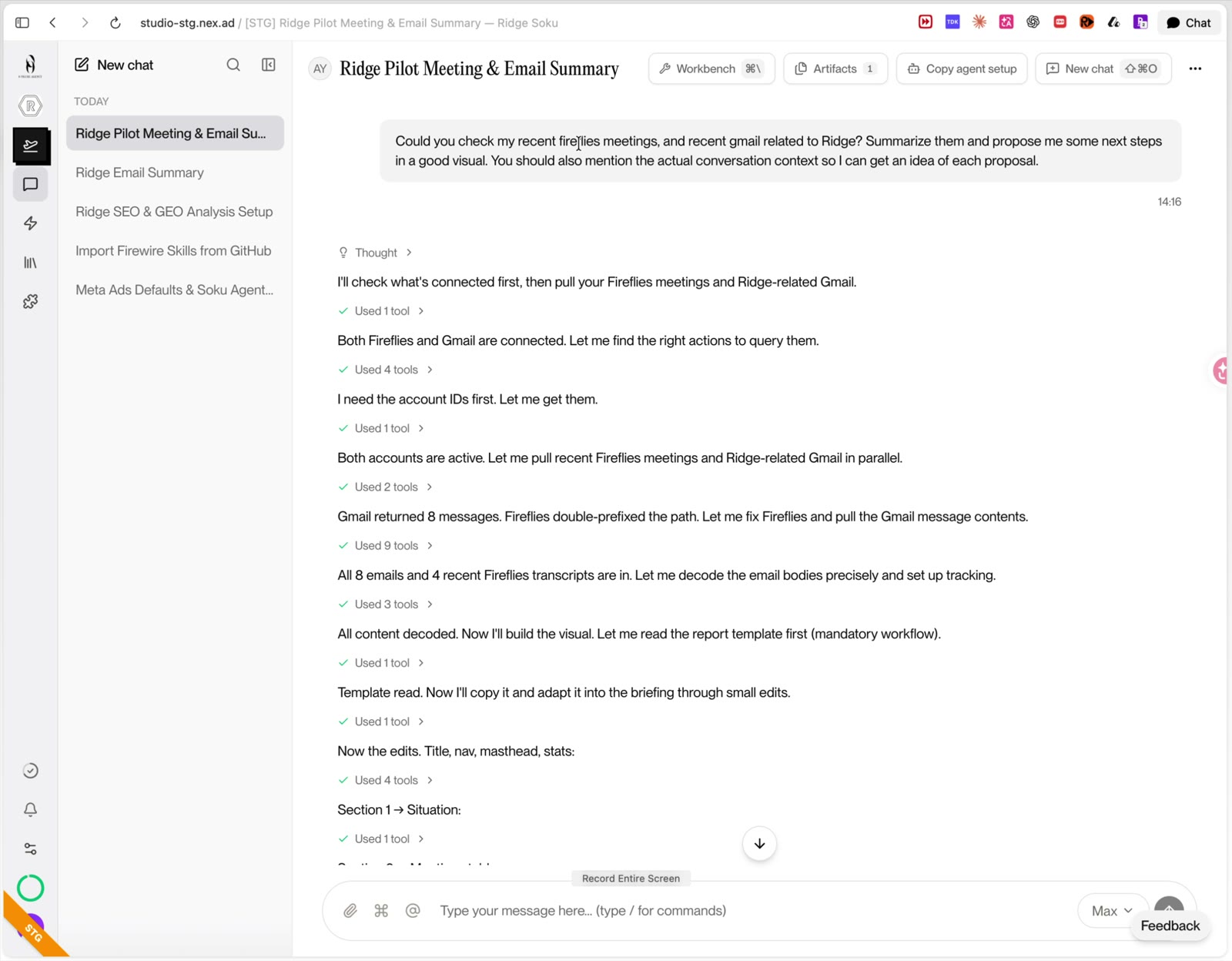Click Copy agent setup button
1232x961 pixels.
[x=962, y=69]
